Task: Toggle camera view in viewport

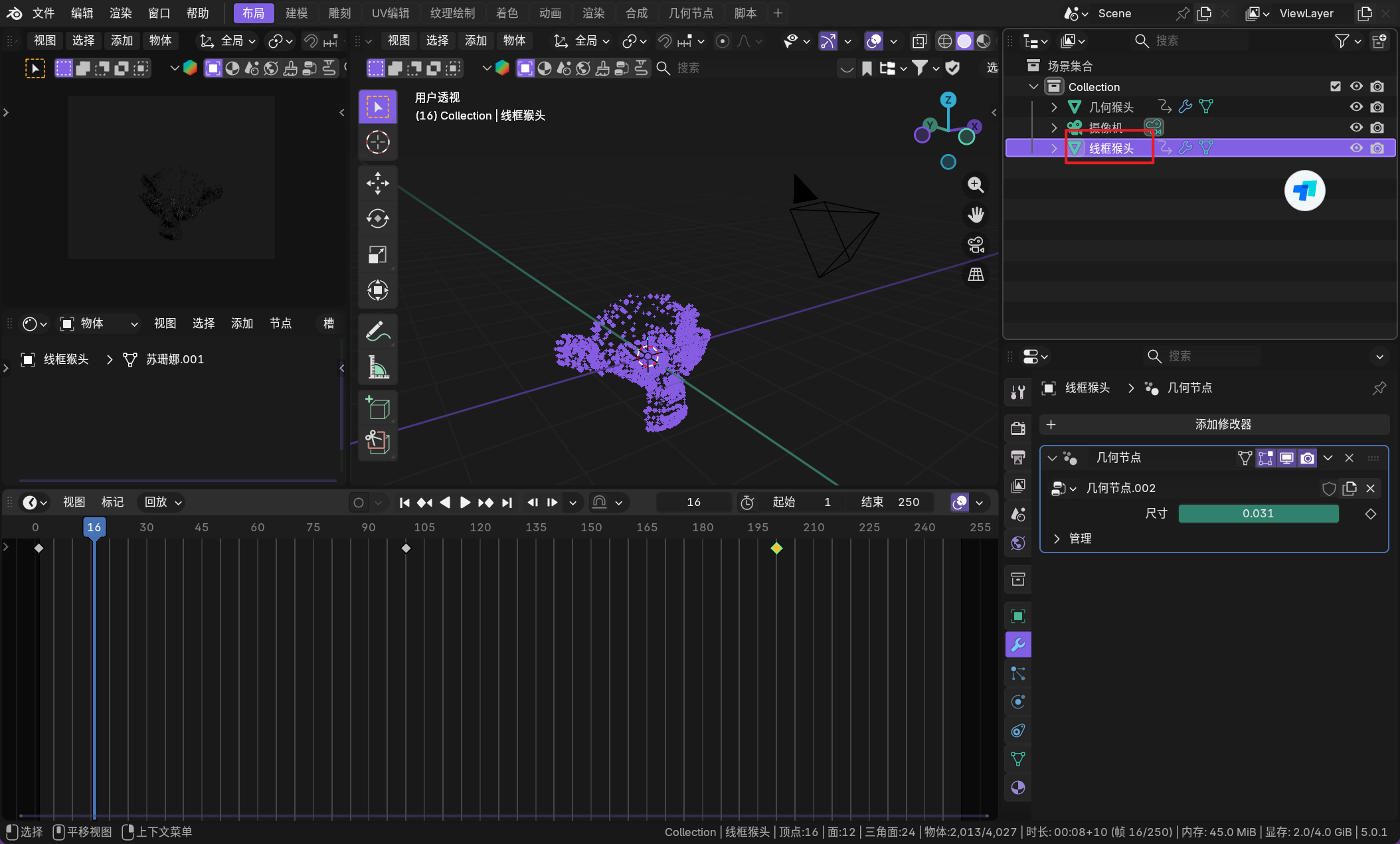Action: coord(976,245)
